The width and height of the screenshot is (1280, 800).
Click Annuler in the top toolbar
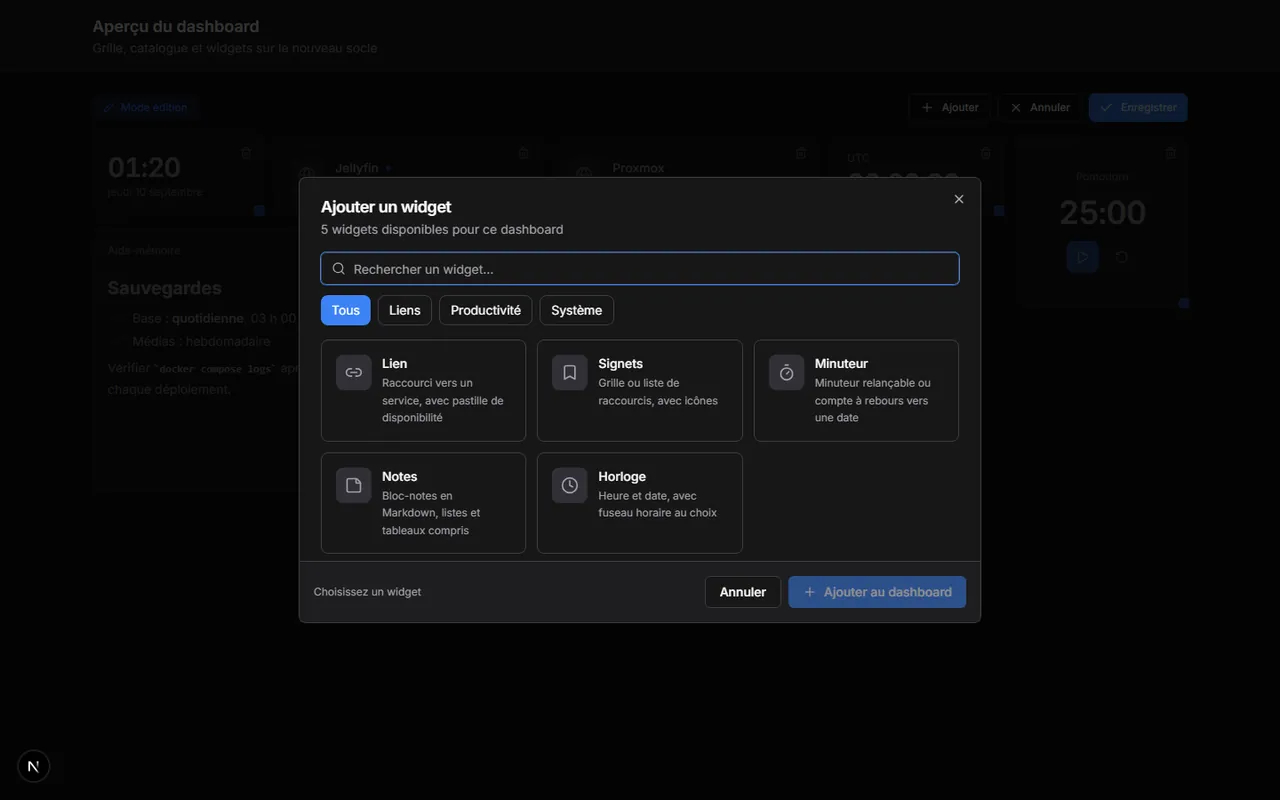(x=1040, y=107)
